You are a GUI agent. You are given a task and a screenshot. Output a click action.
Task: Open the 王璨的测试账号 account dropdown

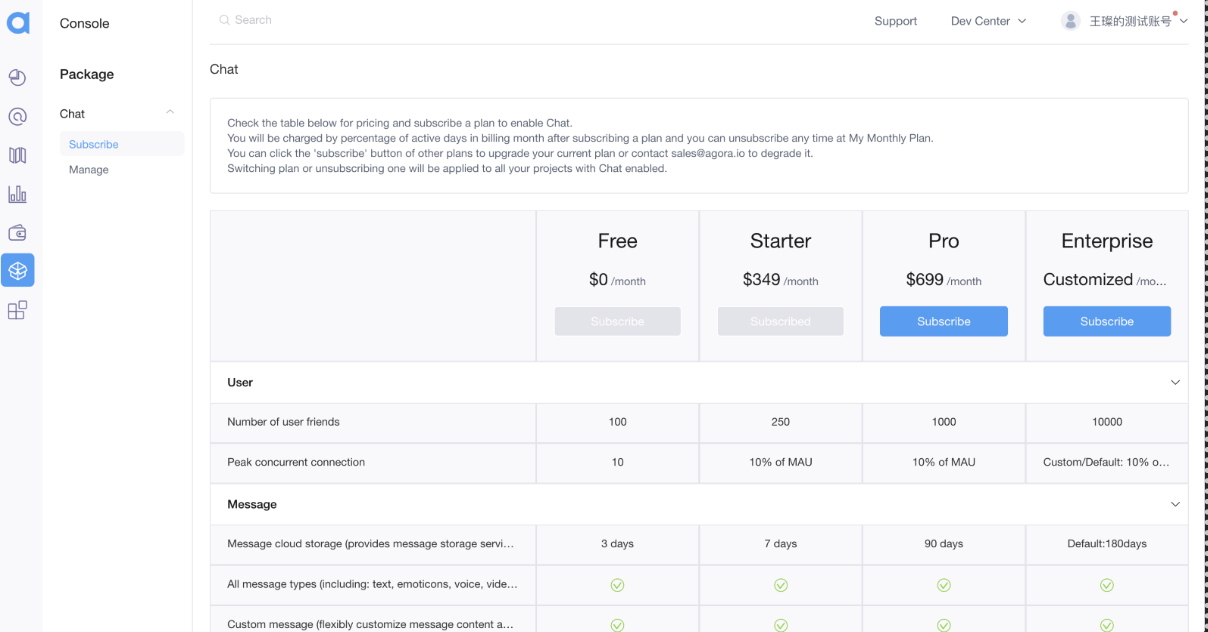click(1125, 21)
